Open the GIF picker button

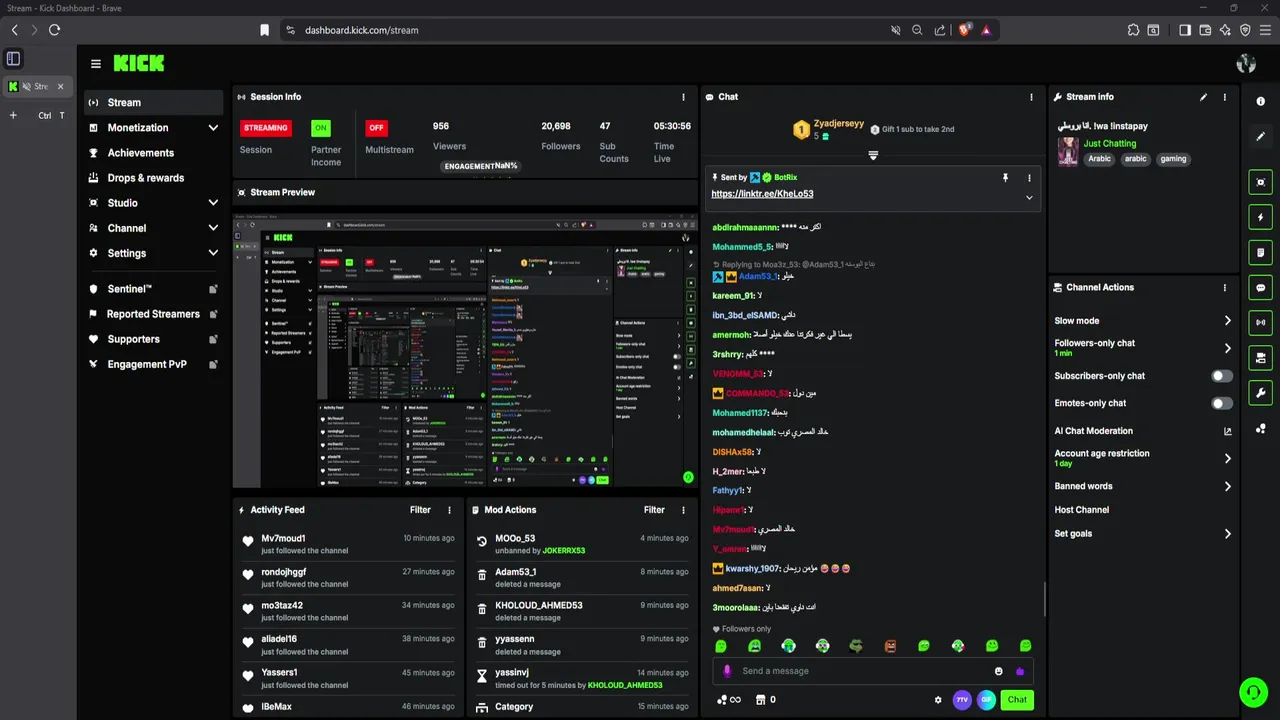986,700
